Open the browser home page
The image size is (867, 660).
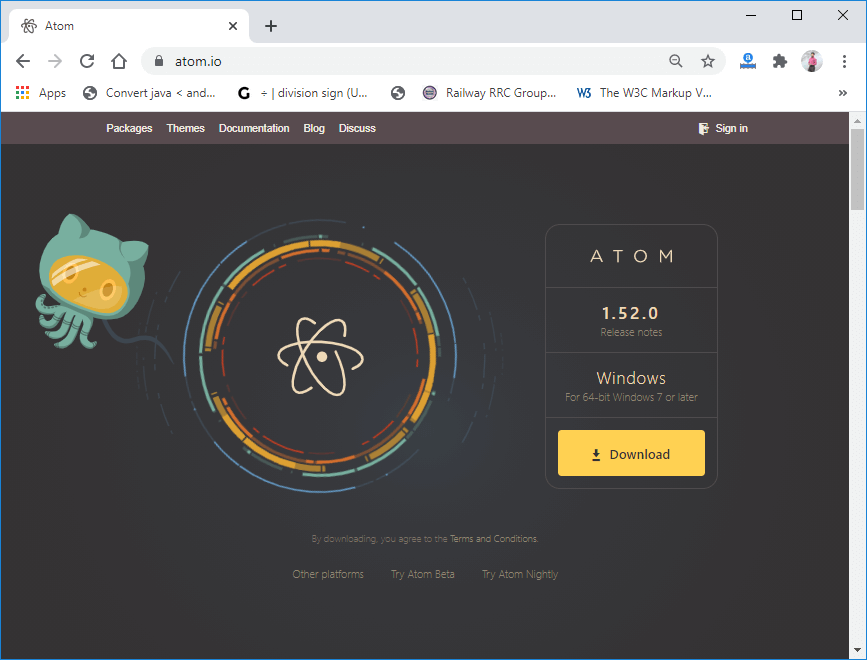pos(119,61)
